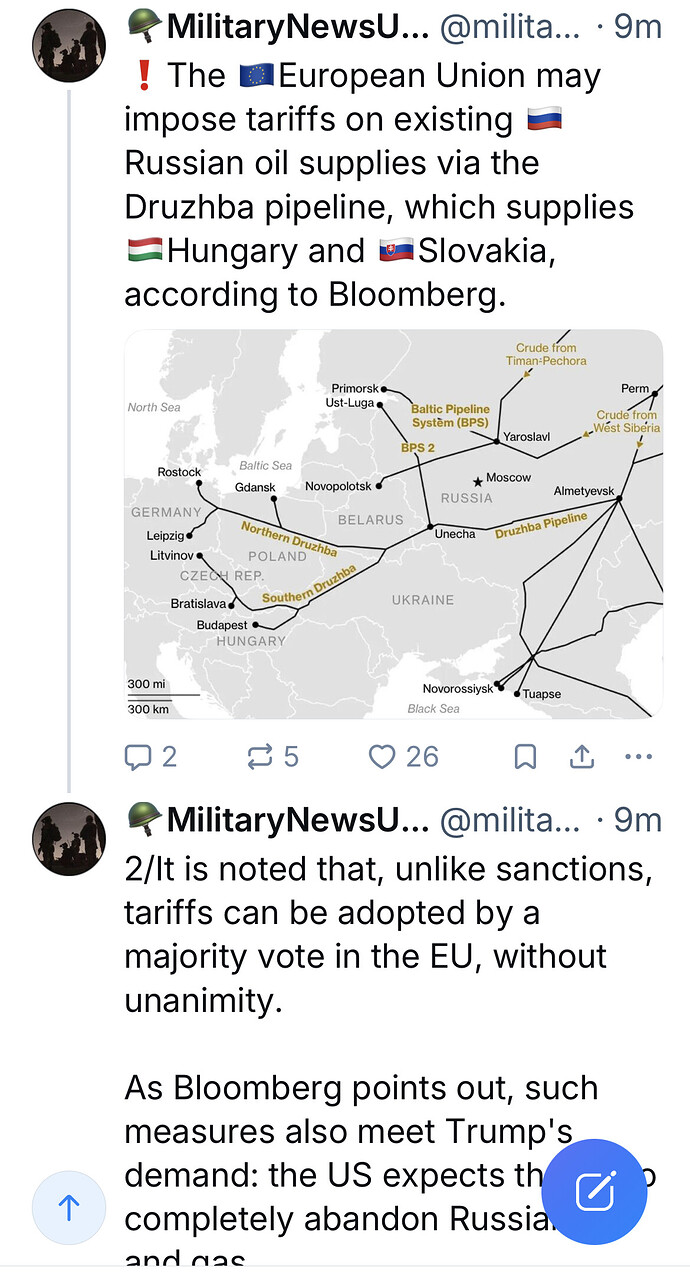Open the second tweet's profile avatar
The image size is (690, 1281).
(68, 838)
